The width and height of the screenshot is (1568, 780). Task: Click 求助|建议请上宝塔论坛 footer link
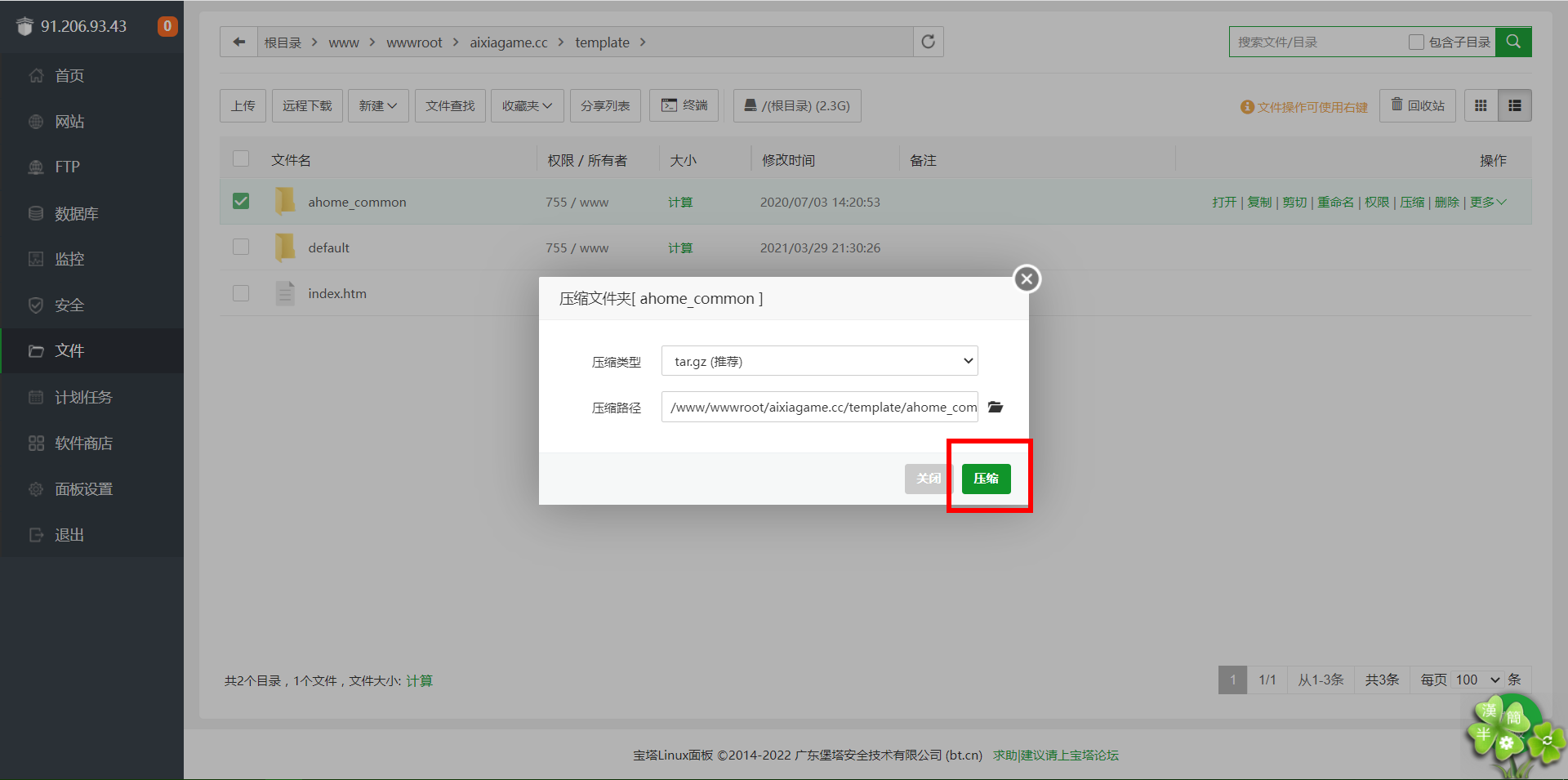click(1056, 755)
